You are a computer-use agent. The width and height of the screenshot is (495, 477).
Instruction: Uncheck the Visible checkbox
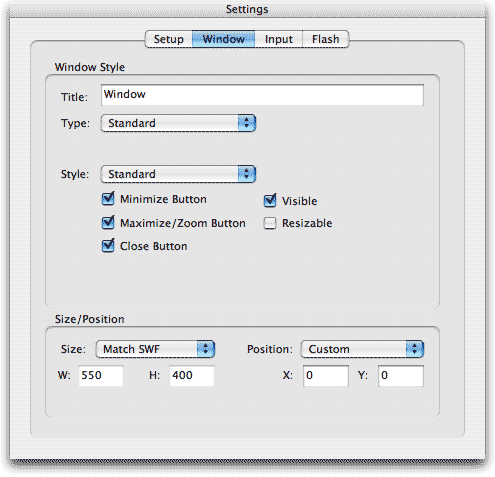pos(270,201)
